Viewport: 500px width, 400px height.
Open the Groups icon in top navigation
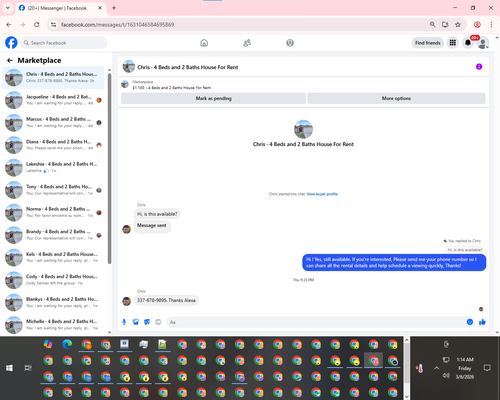(x=290, y=43)
